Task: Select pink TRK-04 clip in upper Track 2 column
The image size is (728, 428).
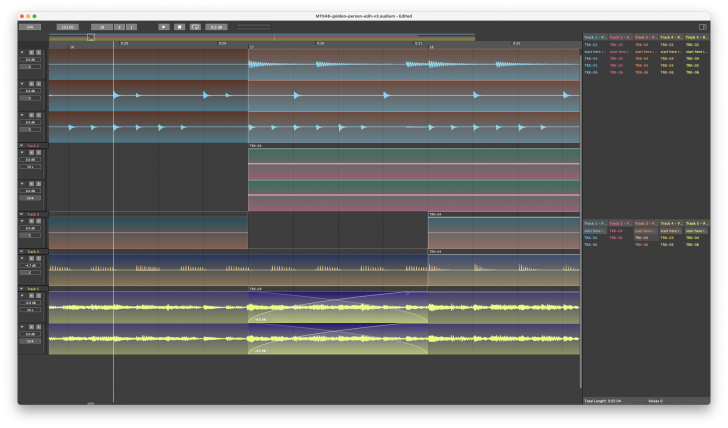Action: (617, 58)
